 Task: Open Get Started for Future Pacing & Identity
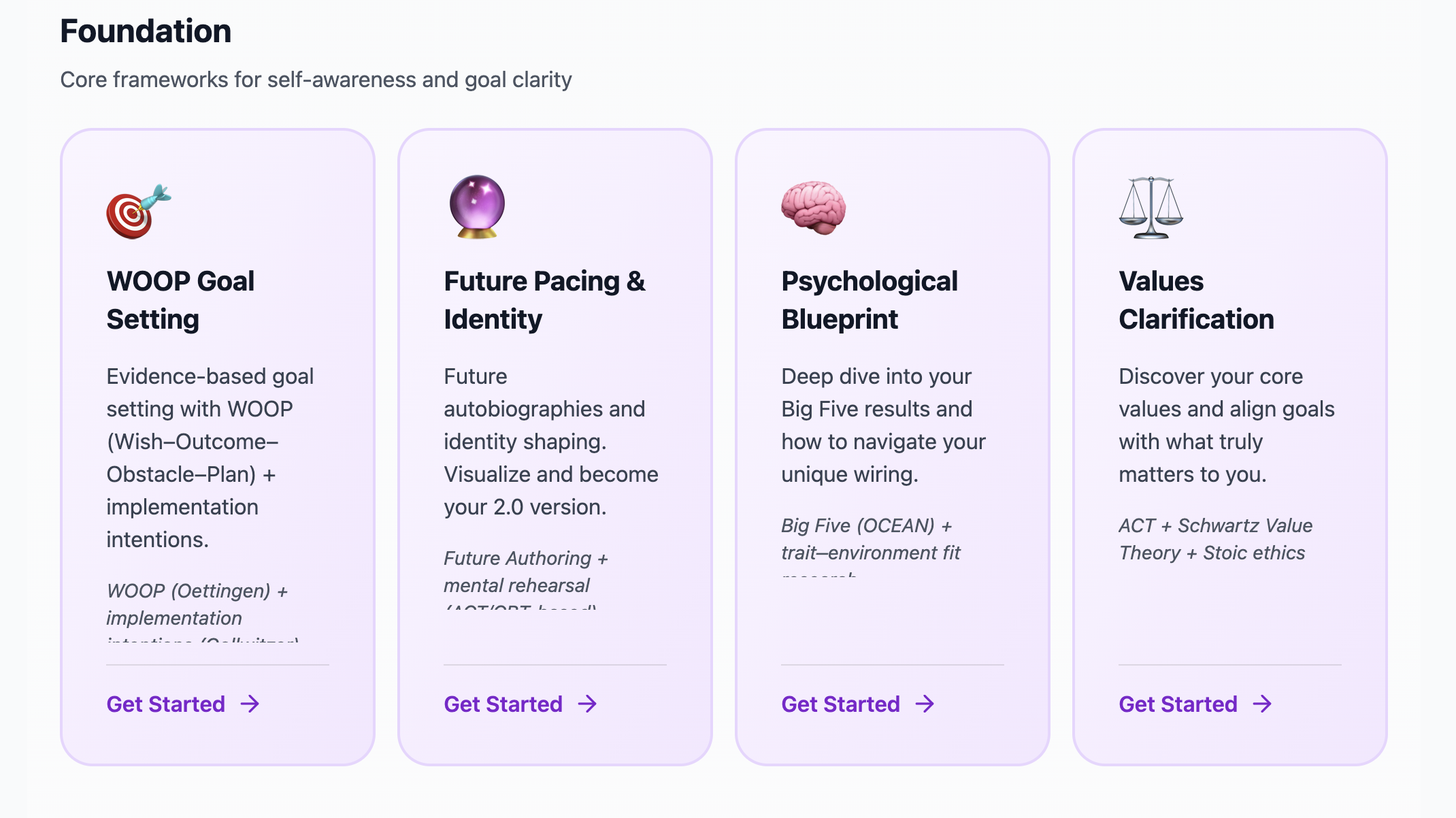[520, 704]
